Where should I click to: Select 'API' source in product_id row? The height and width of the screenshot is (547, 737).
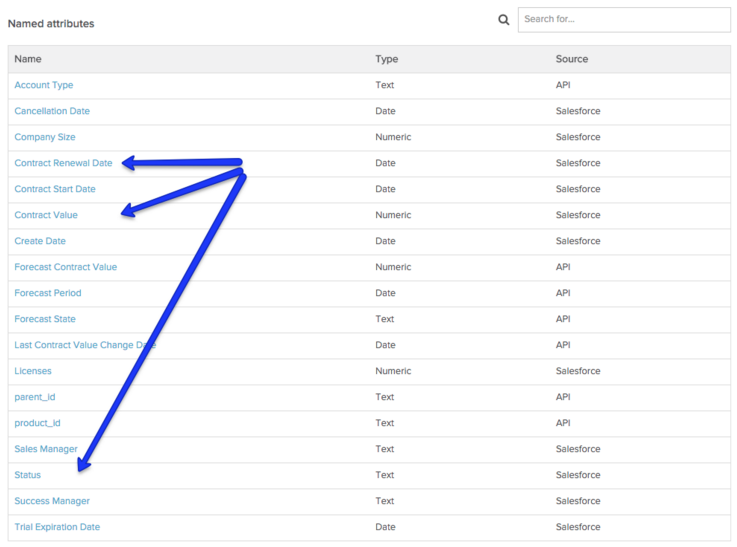[563, 423]
